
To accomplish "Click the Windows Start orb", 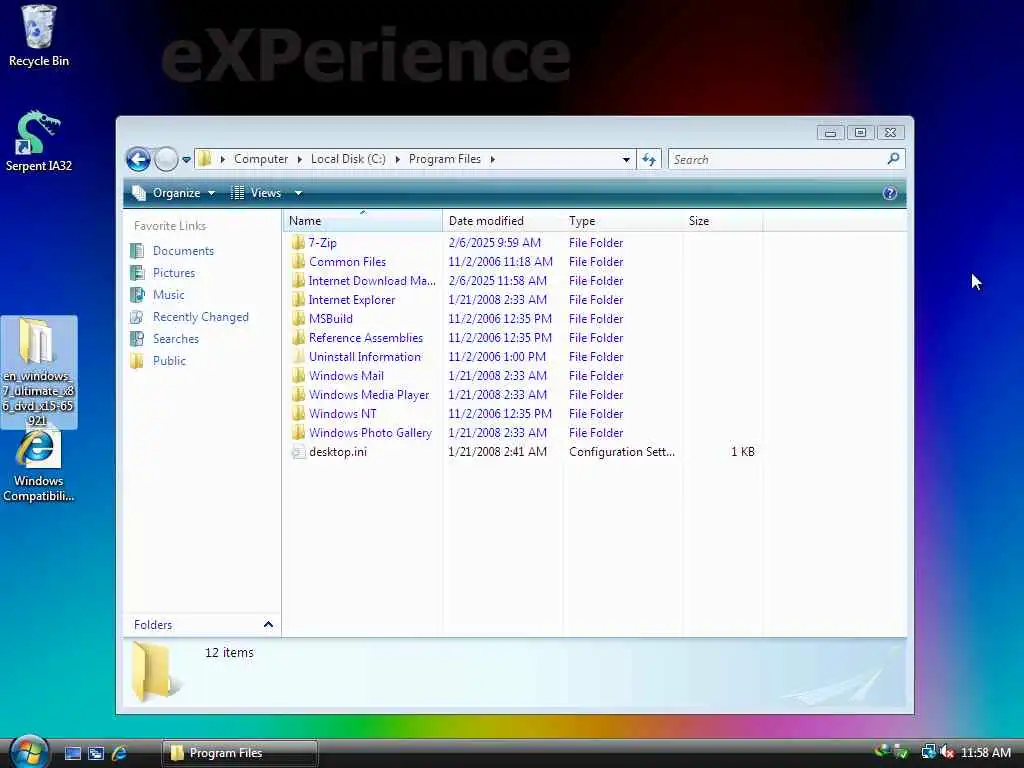I will [29, 752].
